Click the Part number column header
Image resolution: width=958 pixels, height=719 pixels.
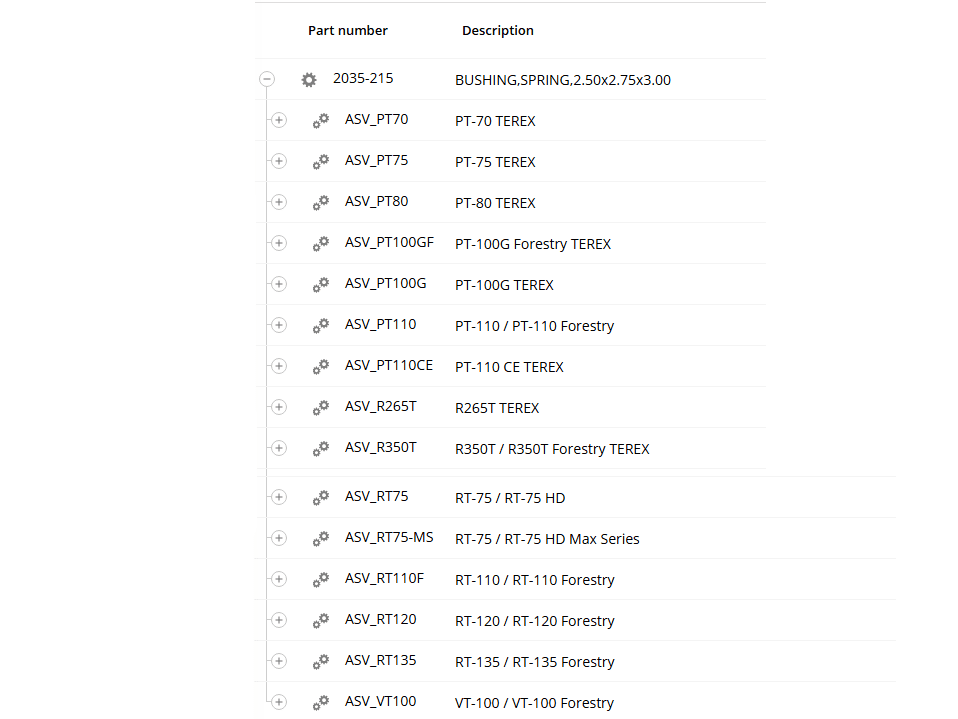click(x=348, y=31)
